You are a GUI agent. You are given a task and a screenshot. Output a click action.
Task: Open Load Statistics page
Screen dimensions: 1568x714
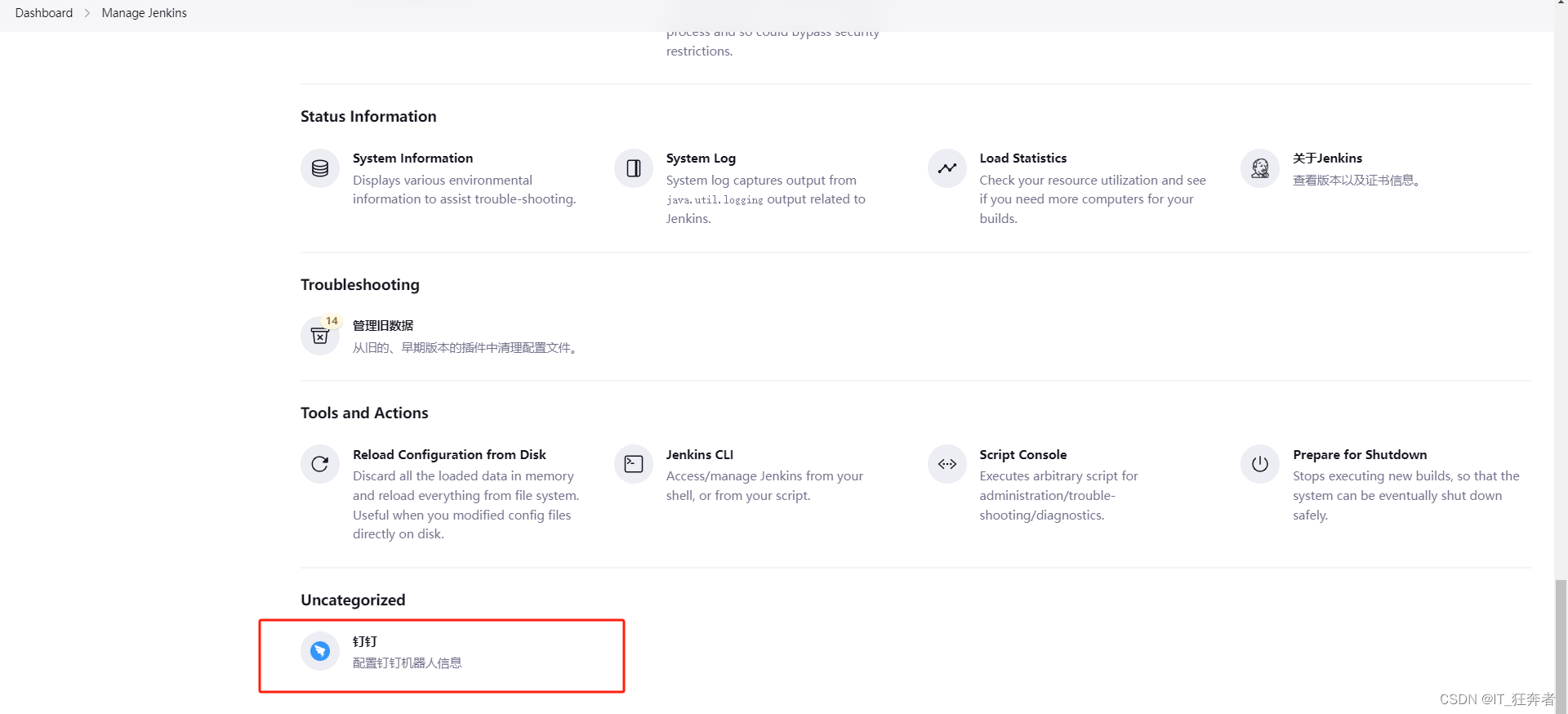coord(1023,158)
